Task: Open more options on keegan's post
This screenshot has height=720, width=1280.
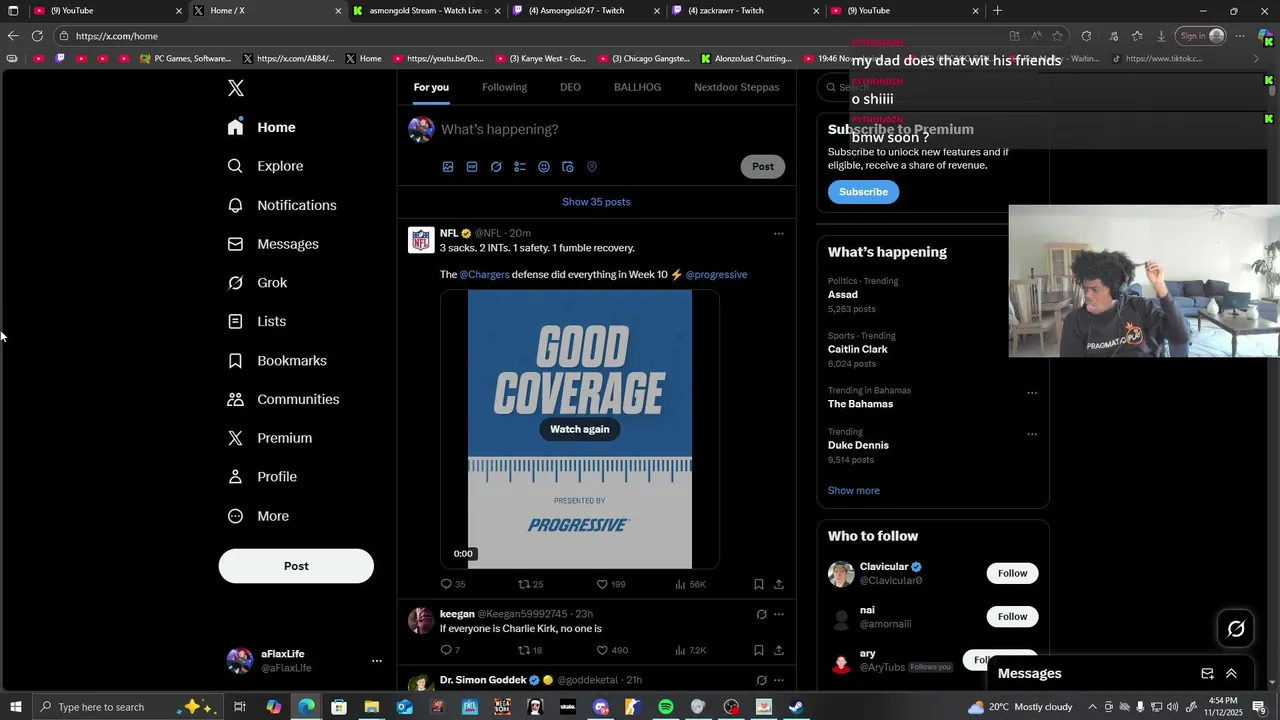Action: [779, 614]
